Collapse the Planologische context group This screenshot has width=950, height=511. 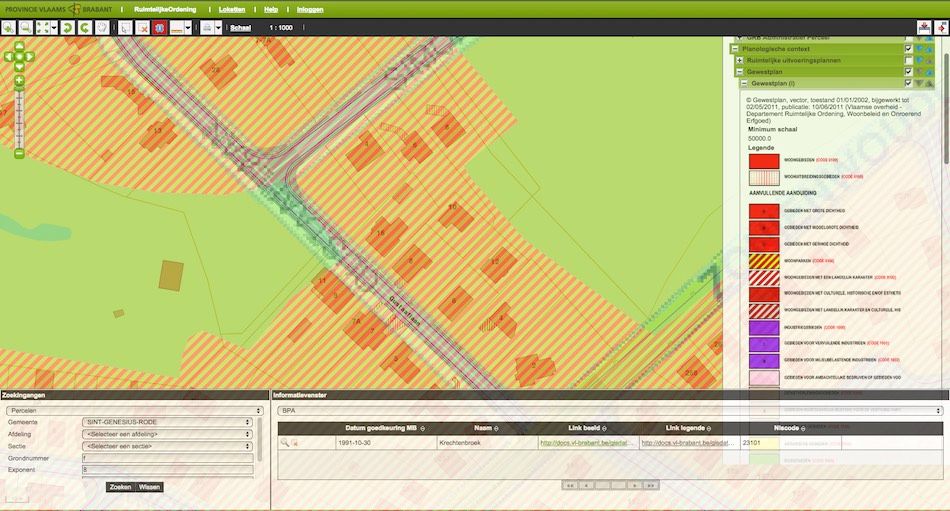click(735, 49)
